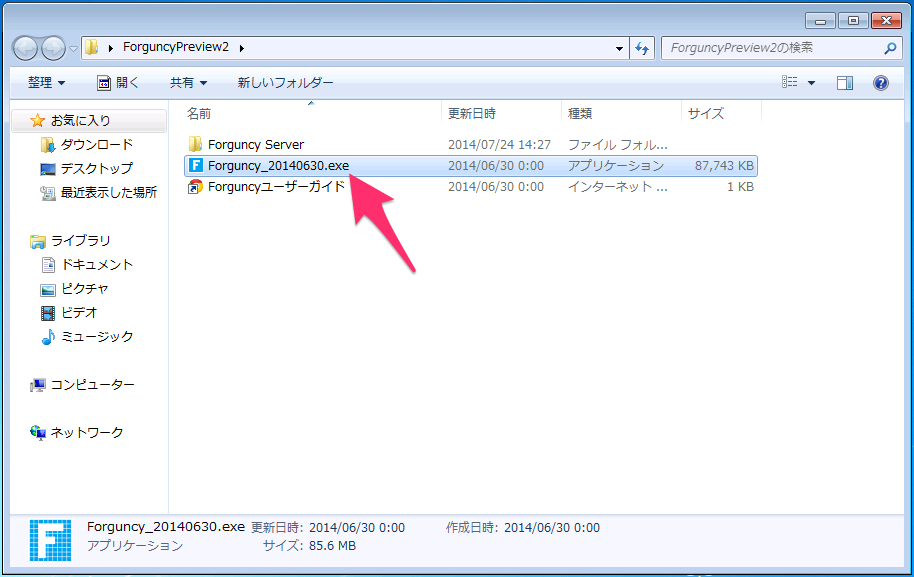
Task: Open the view options dropdown arrow
Action: click(811, 83)
